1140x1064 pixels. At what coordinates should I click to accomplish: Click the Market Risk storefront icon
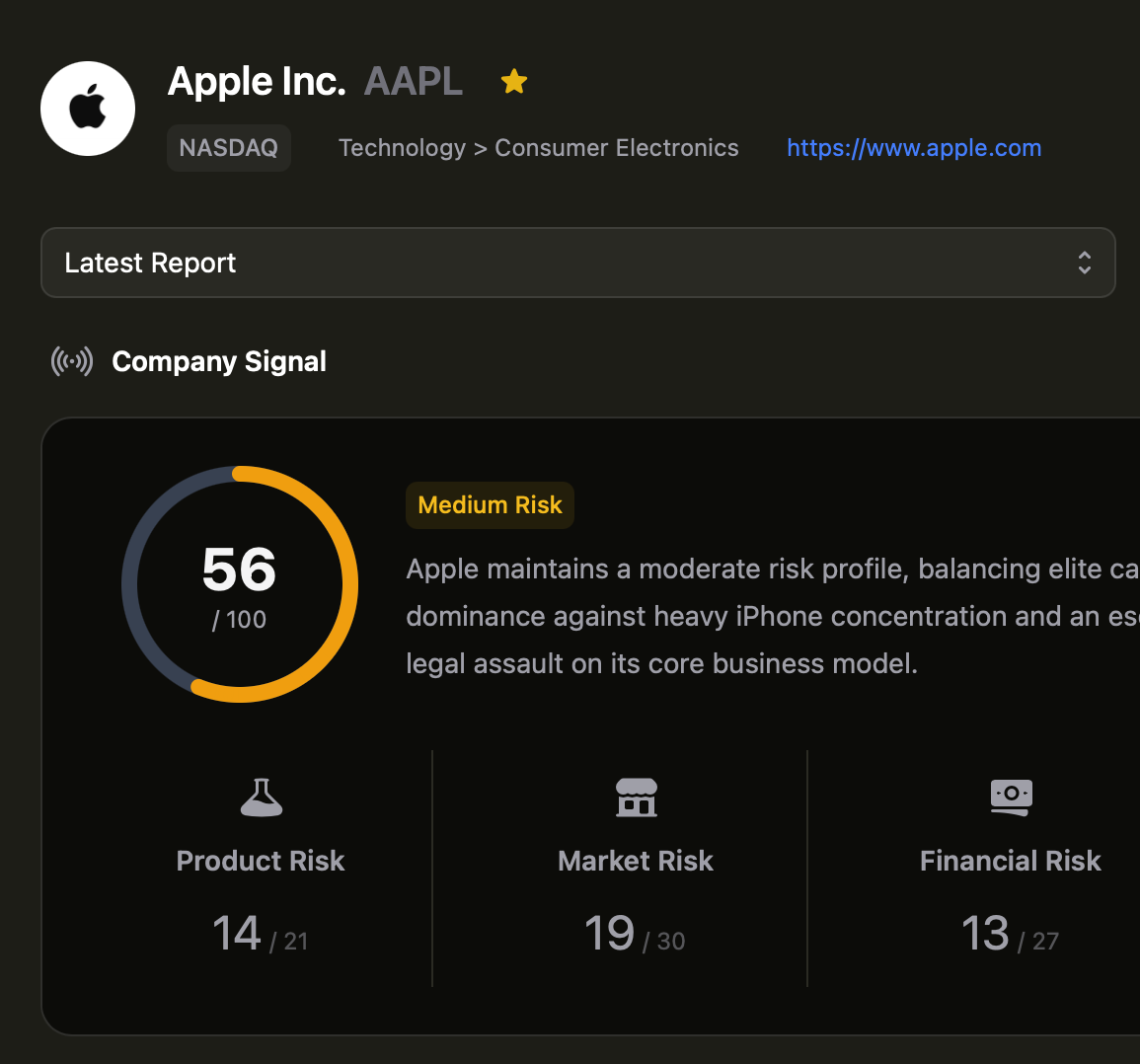[x=636, y=797]
